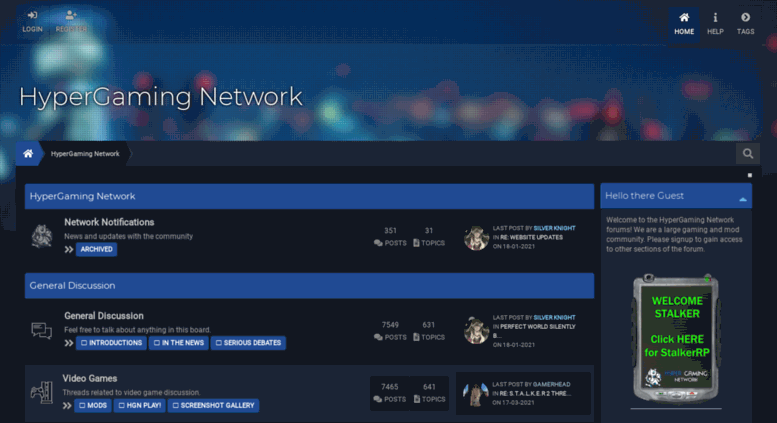Click the General Discussion chat bubbles icon
This screenshot has height=423, width=777.
click(42, 330)
